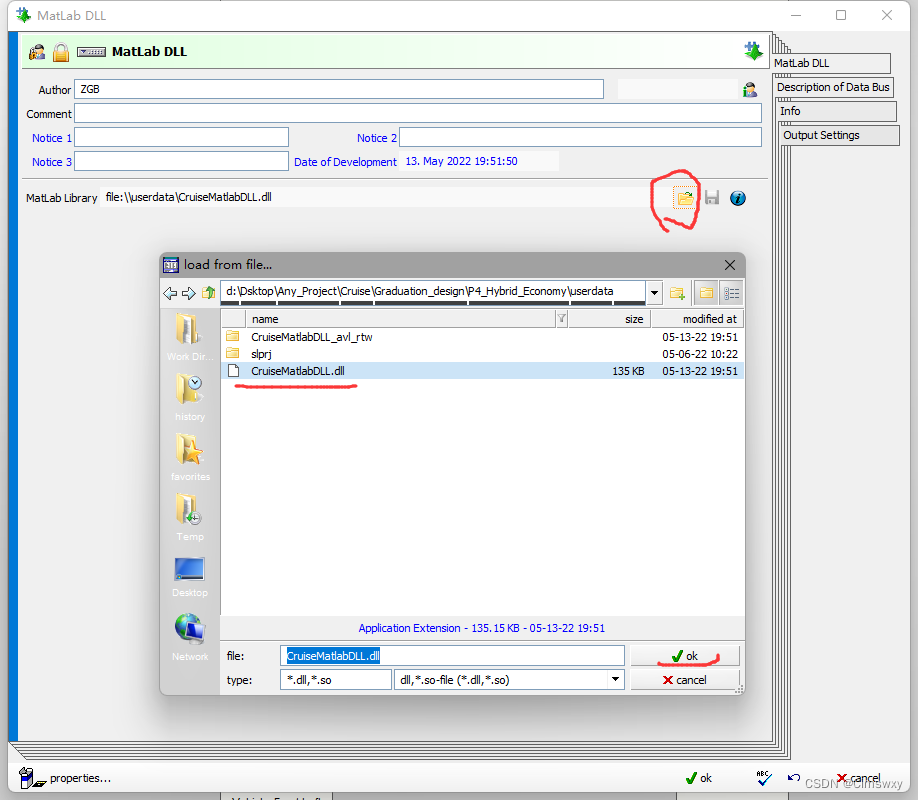This screenshot has height=800, width=918.
Task: Click the keyboard-style icon in header
Action: click(91, 52)
